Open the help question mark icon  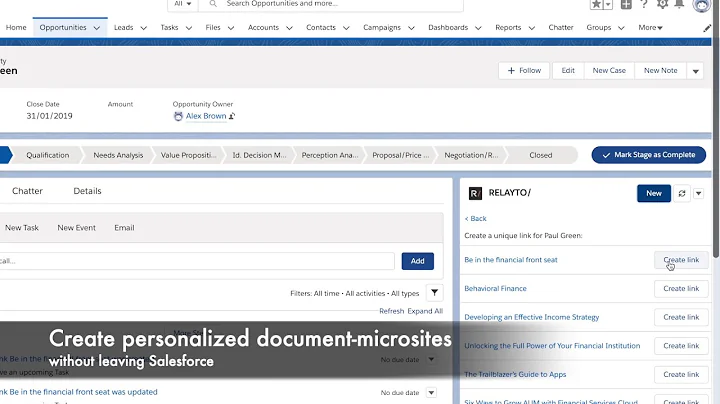point(644,4)
